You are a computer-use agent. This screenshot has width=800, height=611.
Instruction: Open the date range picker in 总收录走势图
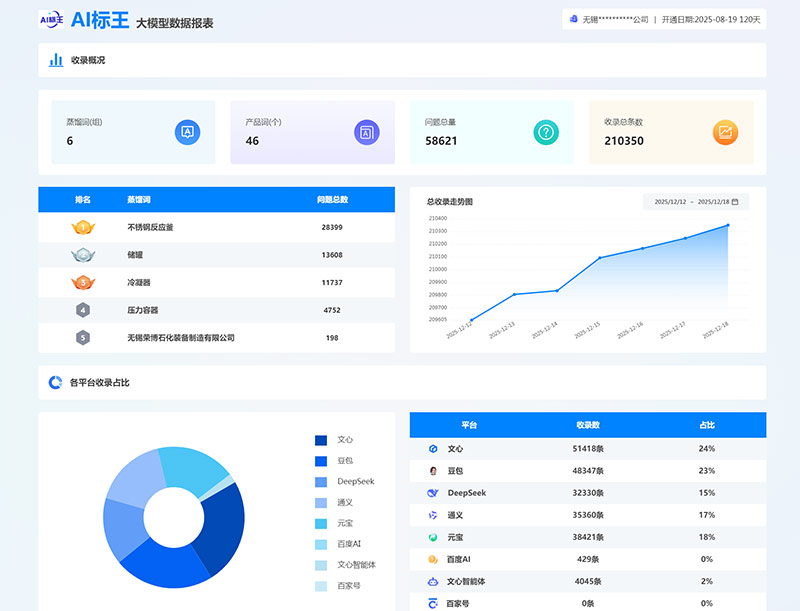694,202
